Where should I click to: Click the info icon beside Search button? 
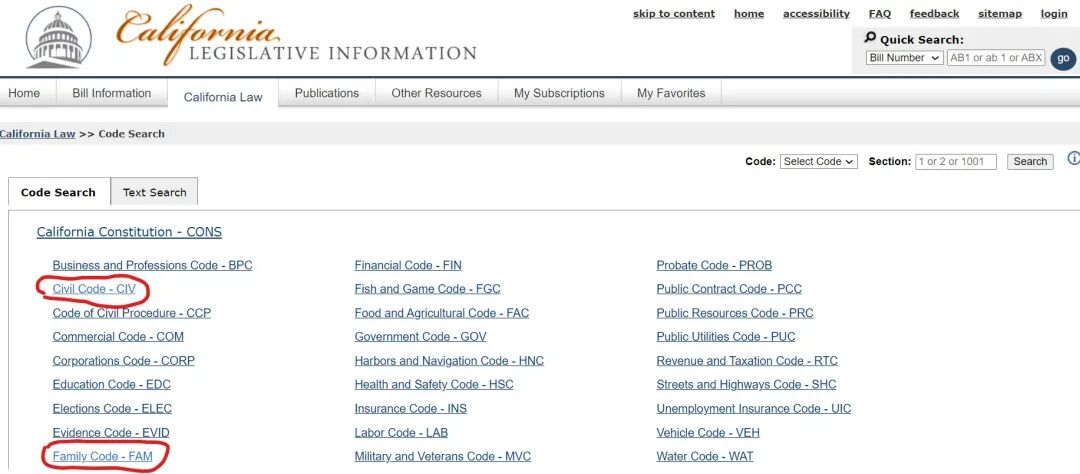coord(1073,159)
